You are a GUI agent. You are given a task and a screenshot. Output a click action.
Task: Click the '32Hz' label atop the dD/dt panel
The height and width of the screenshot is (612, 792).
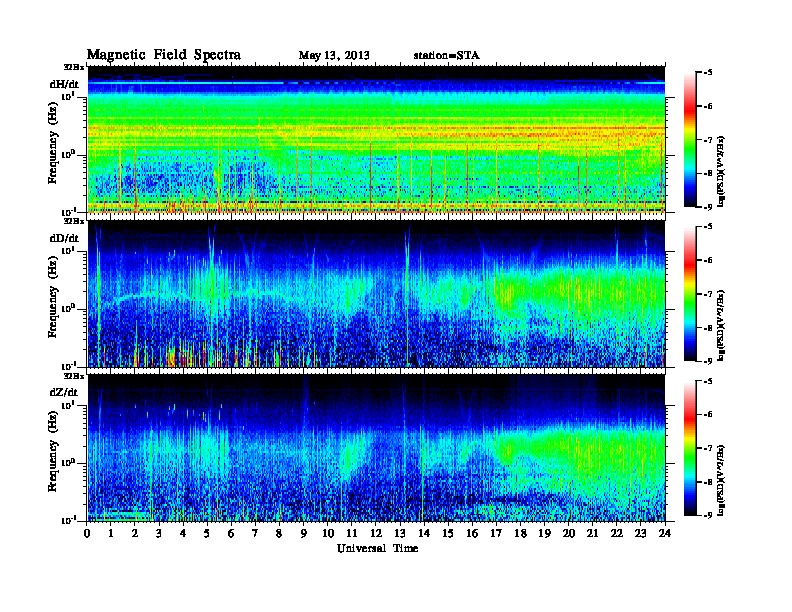click(74, 221)
